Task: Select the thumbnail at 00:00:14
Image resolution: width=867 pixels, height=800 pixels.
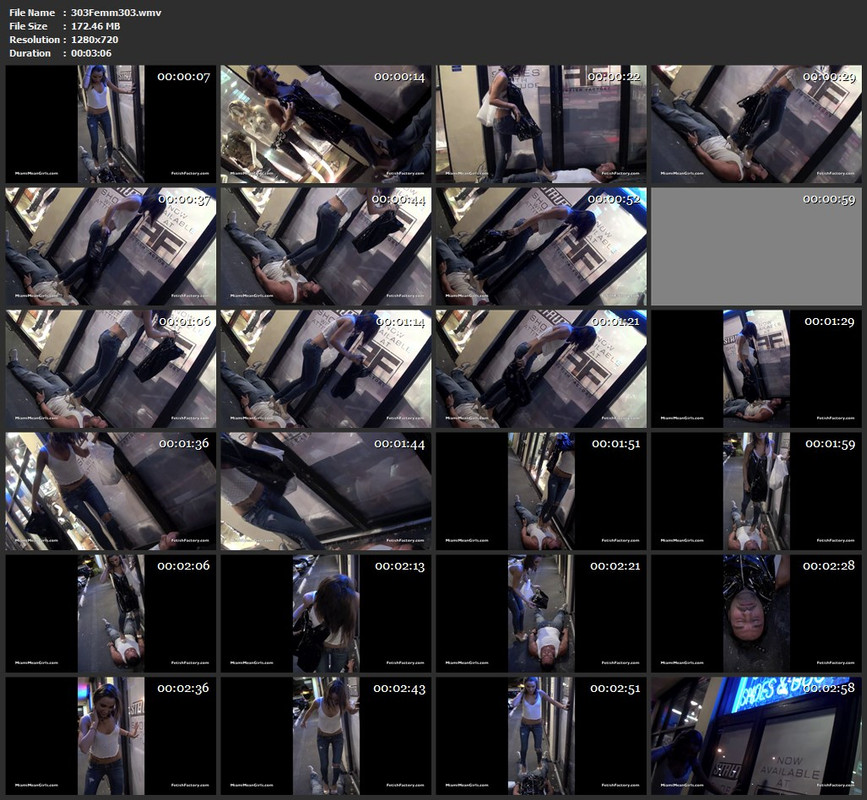Action: tap(326, 124)
